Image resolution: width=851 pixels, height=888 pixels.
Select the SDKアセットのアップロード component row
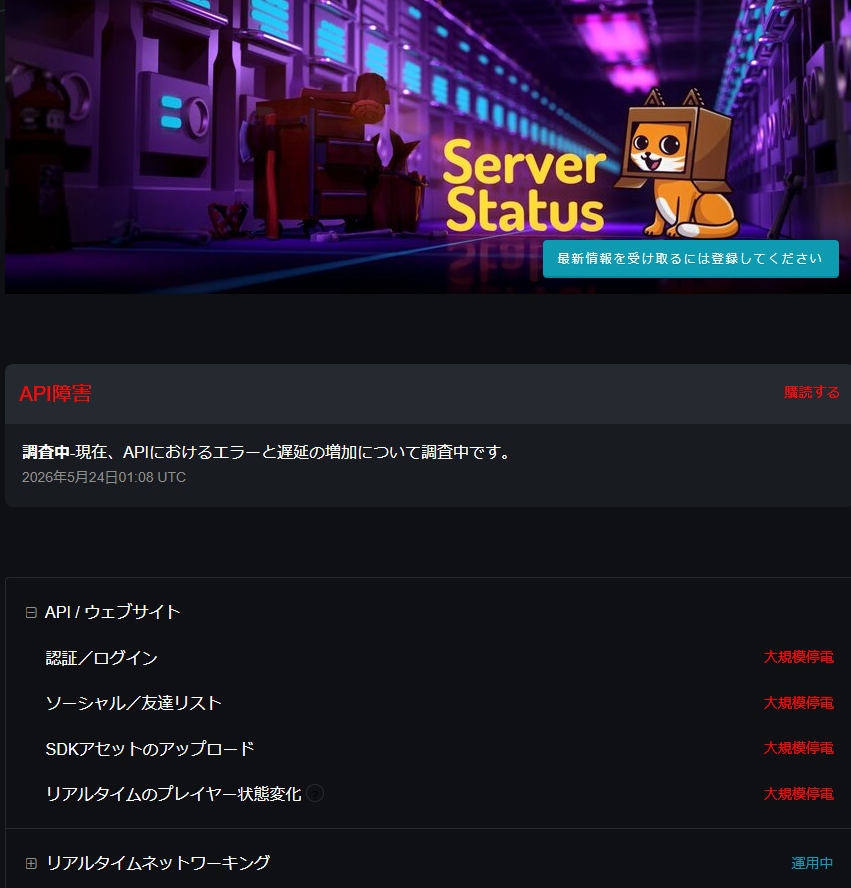(439, 748)
